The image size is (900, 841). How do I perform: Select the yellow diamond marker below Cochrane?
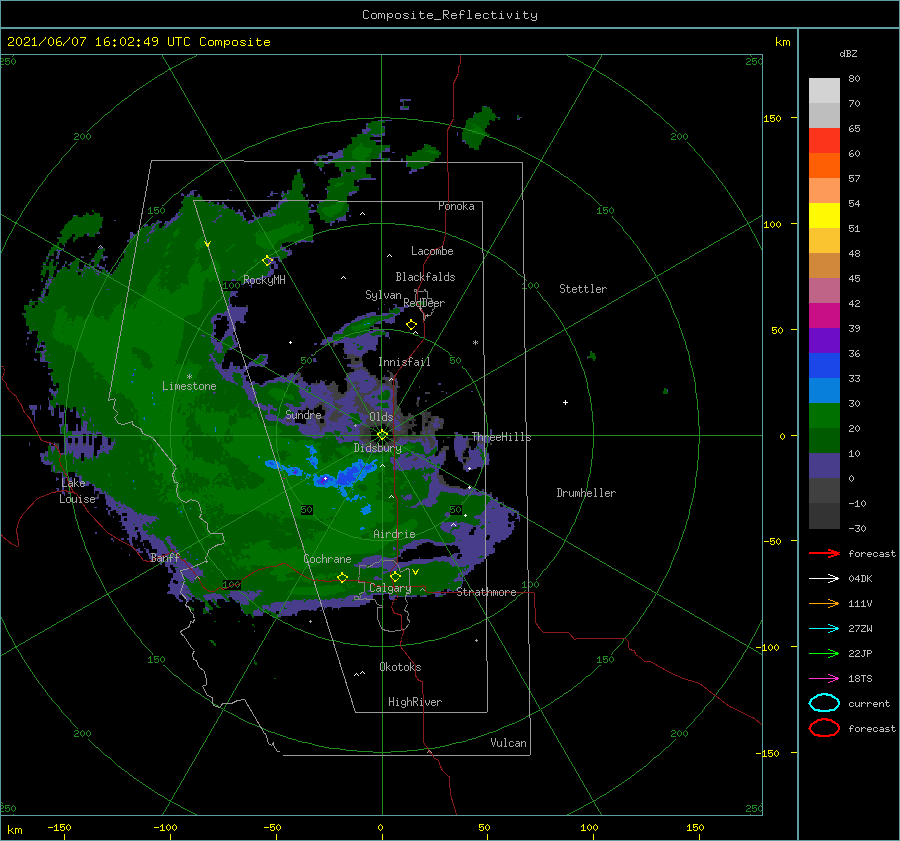pos(342,577)
